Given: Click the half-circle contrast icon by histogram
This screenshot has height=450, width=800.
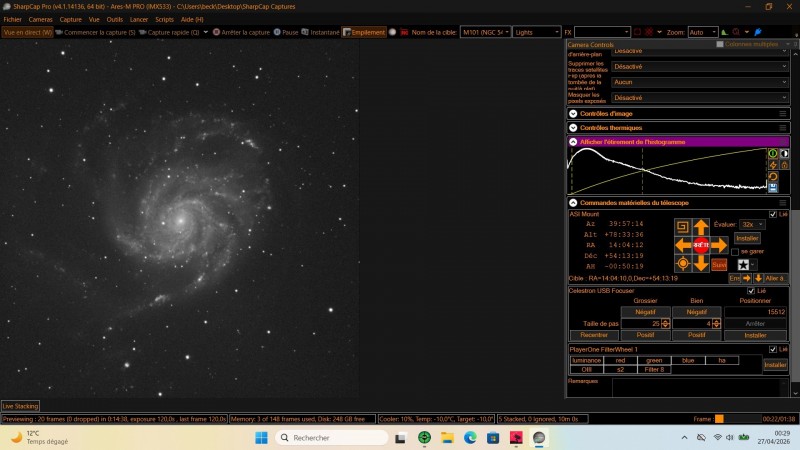Looking at the screenshot, I should tap(784, 153).
